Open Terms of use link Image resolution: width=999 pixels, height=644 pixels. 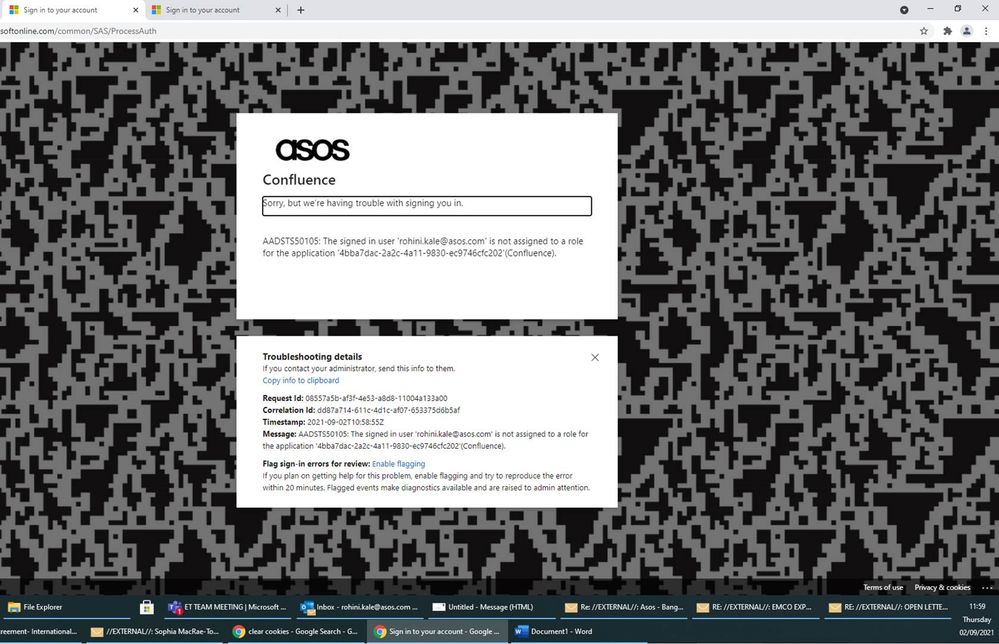[883, 587]
